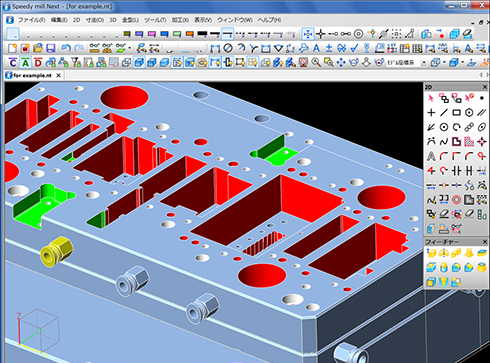The image size is (490, 363).
Task: Select the pink arrow pointer tool in the 2D panel
Action: coord(431,98)
